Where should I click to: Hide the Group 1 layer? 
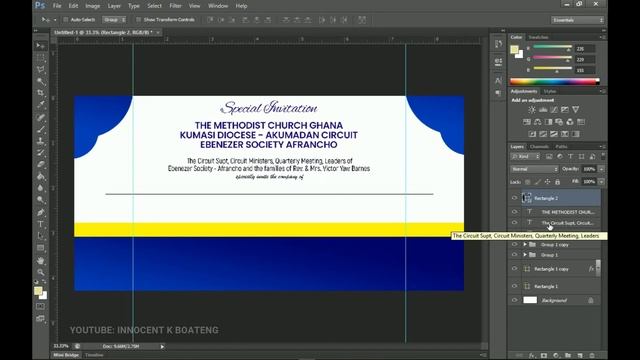(x=514, y=255)
